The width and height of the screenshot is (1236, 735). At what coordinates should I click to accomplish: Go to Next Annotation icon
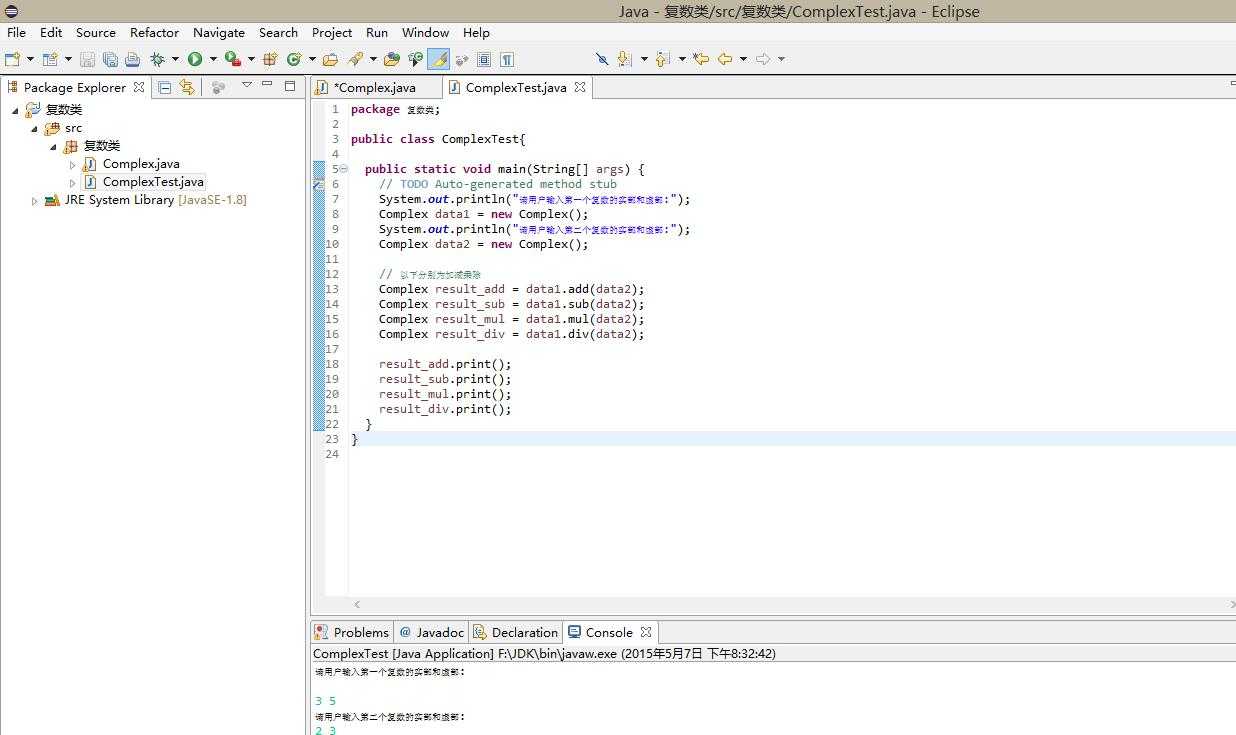[x=625, y=59]
